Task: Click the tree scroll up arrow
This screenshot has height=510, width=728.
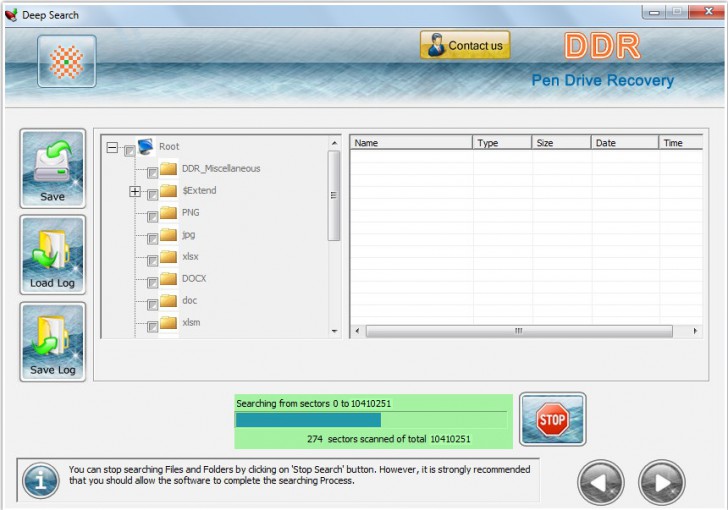Action: (x=334, y=143)
